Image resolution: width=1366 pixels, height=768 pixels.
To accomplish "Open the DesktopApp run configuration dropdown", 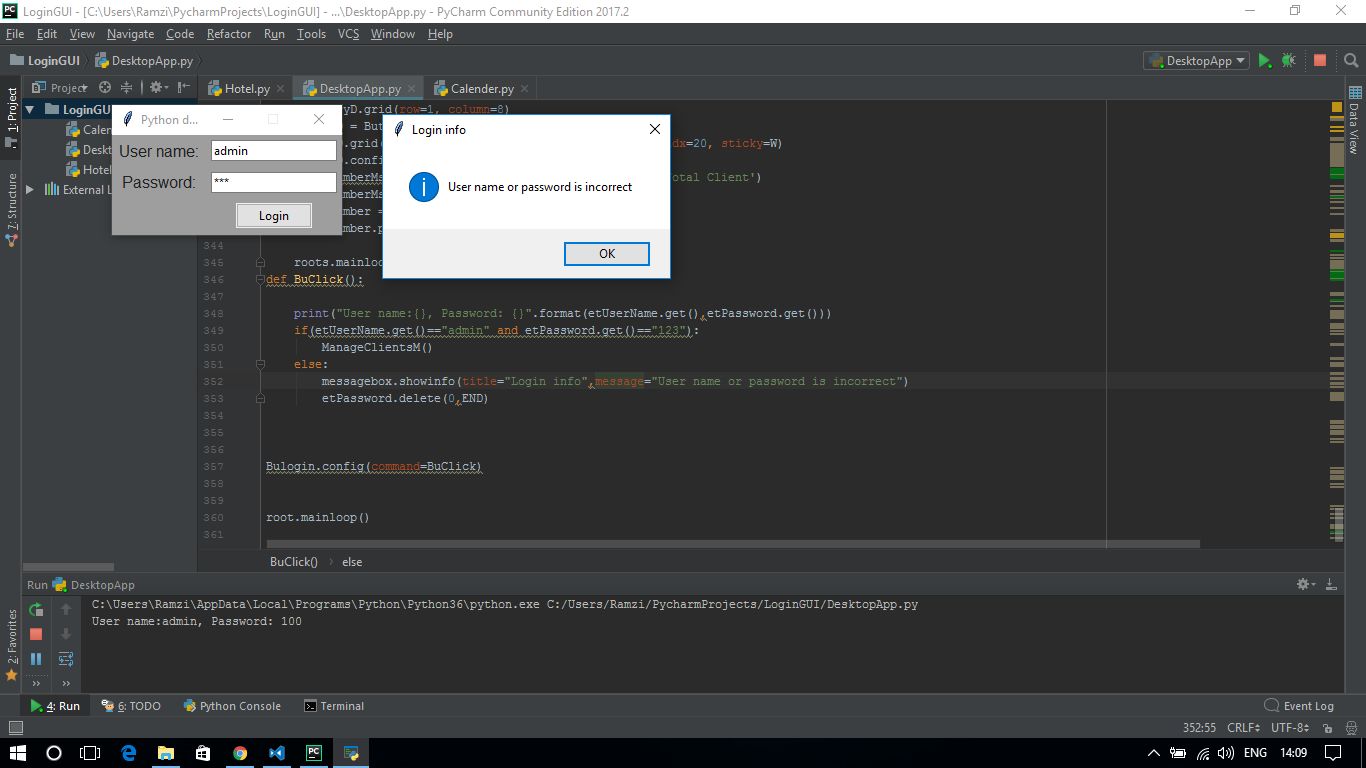I will tap(1197, 61).
